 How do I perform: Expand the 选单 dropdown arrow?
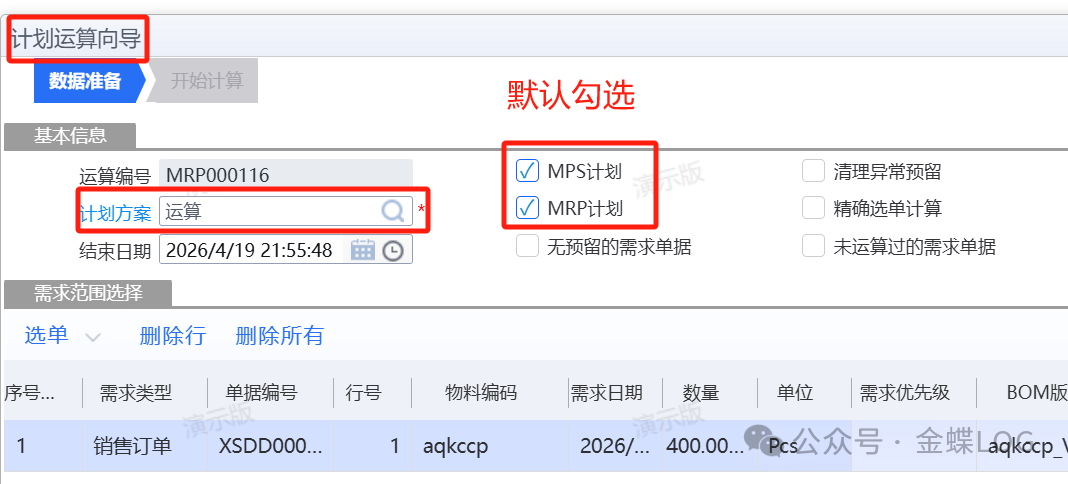(x=93, y=337)
